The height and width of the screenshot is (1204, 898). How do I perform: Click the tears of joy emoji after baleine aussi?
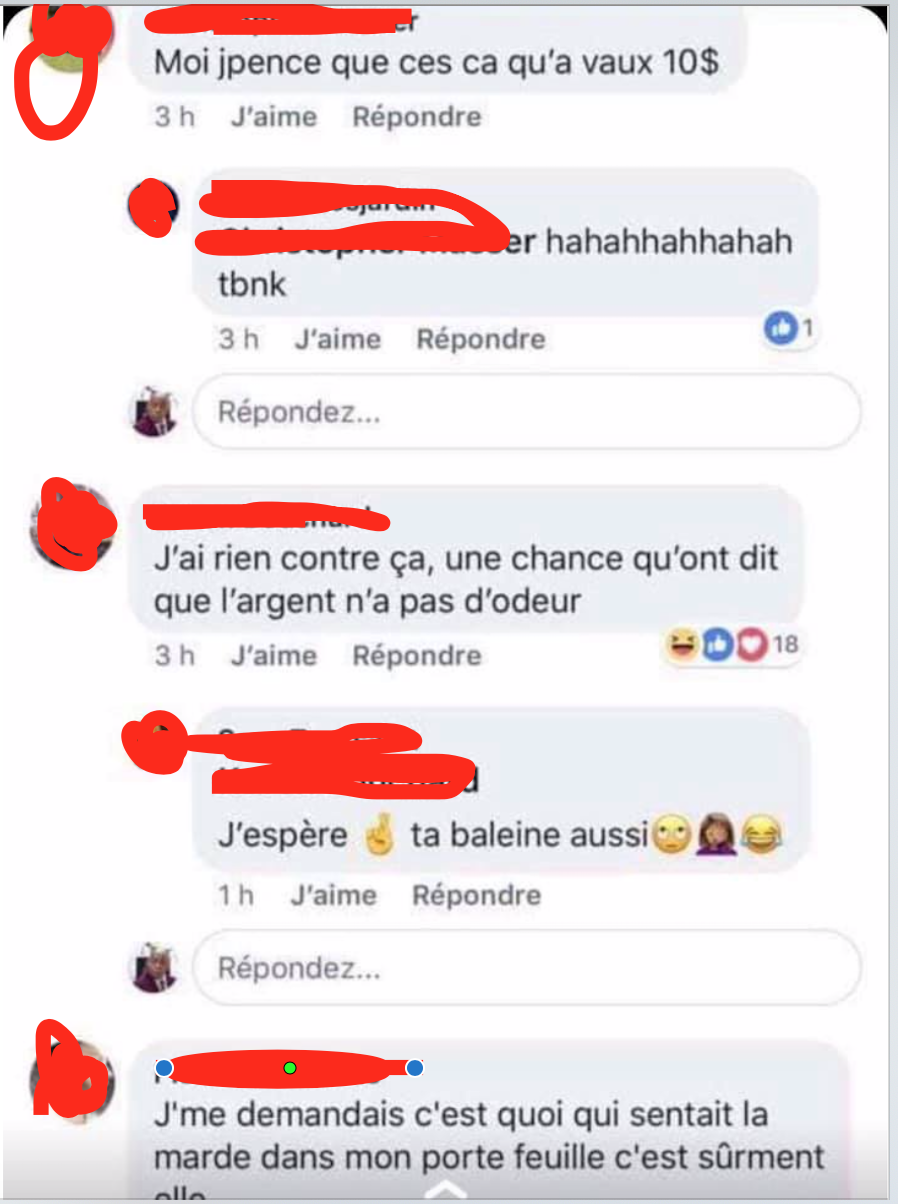click(x=764, y=833)
